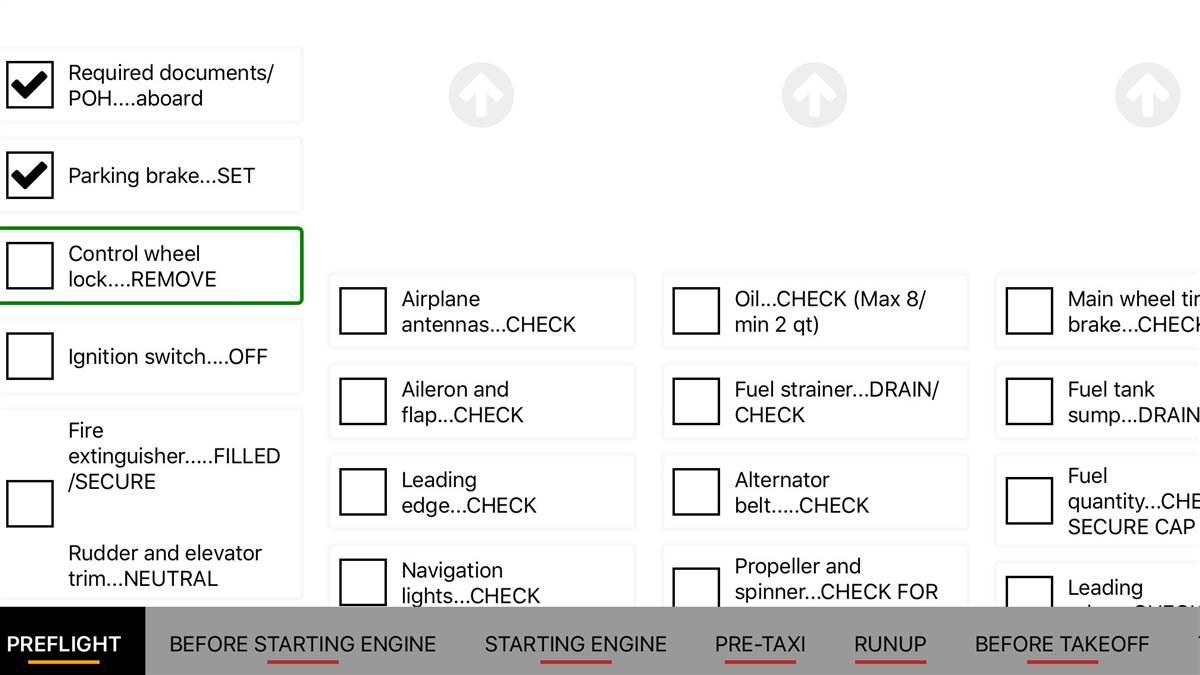This screenshot has width=1200, height=675.
Task: Switch to BEFORE STARTING ENGINE tab
Action: point(302,644)
